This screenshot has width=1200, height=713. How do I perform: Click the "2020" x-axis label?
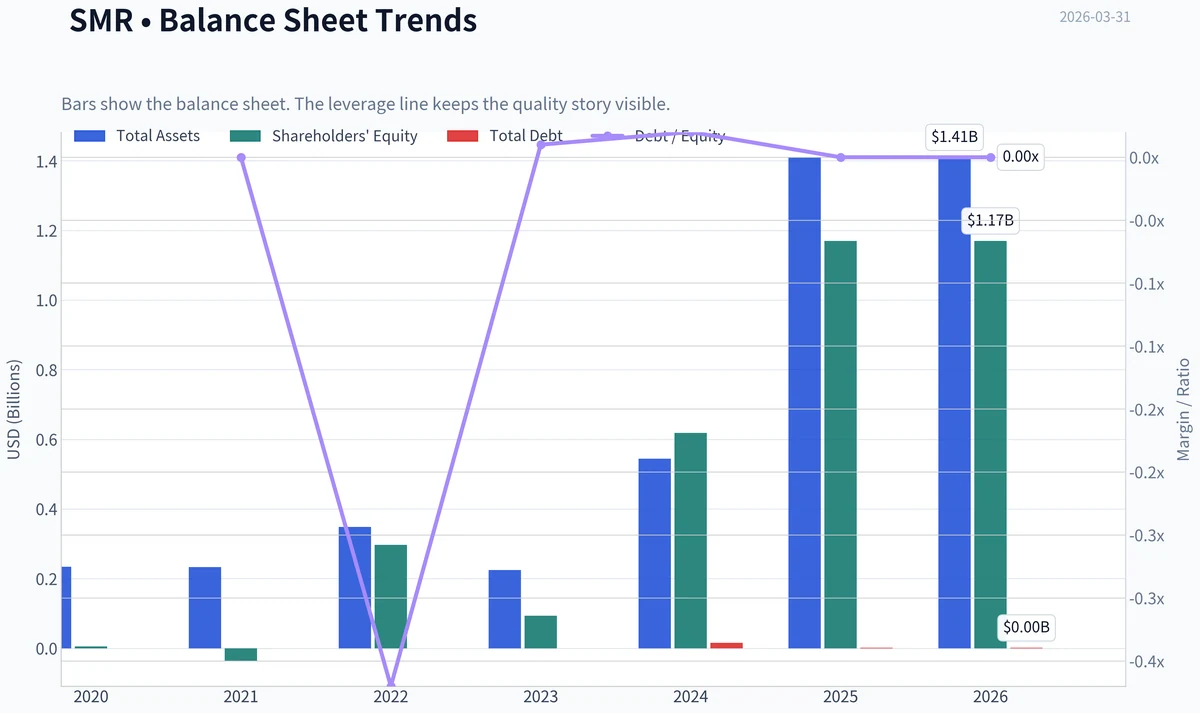click(x=91, y=696)
